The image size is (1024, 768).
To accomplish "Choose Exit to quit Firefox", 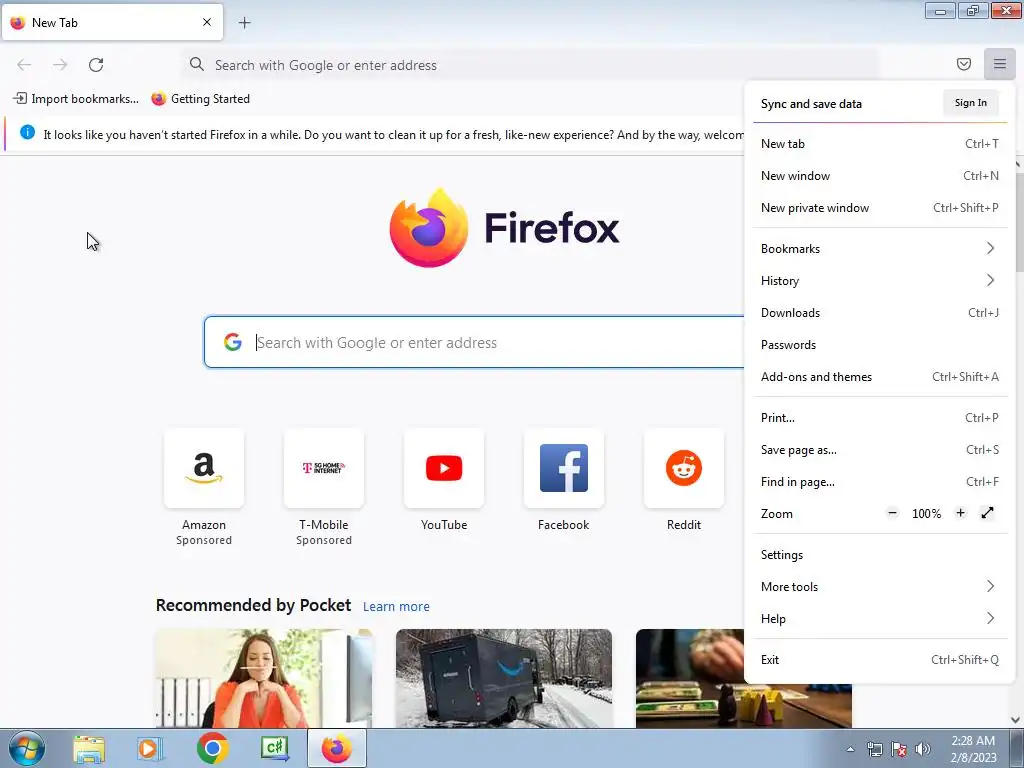I will tap(880, 660).
